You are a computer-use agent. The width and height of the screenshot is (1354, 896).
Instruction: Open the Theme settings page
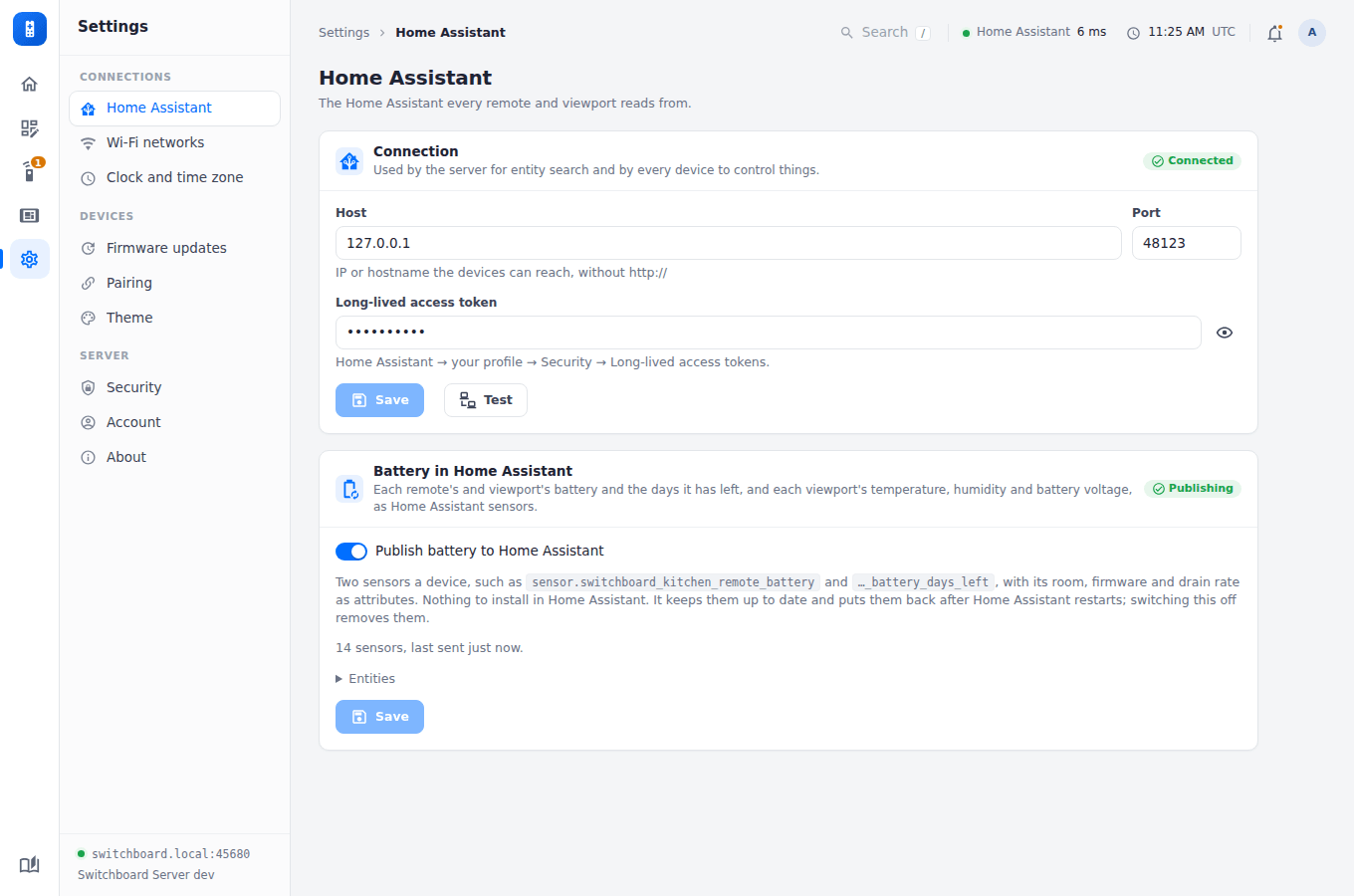(x=174, y=319)
